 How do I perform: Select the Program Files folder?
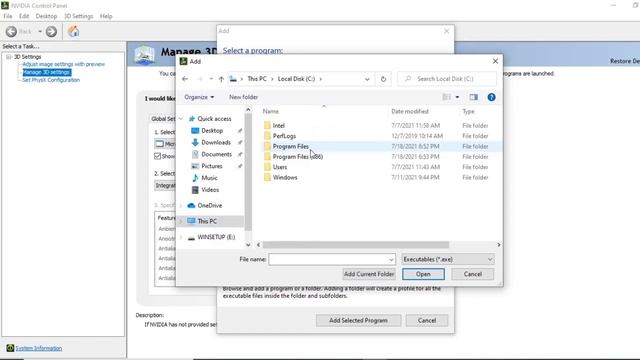tap(291, 146)
